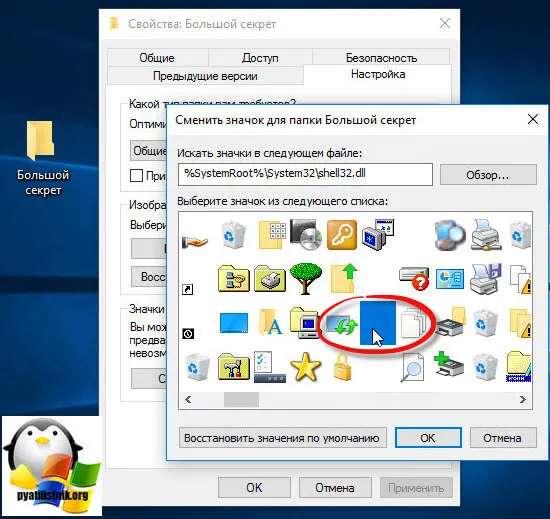Viewport: 550px width, 519px height.
Task: Choose the small black clock icon
Action: point(188,333)
